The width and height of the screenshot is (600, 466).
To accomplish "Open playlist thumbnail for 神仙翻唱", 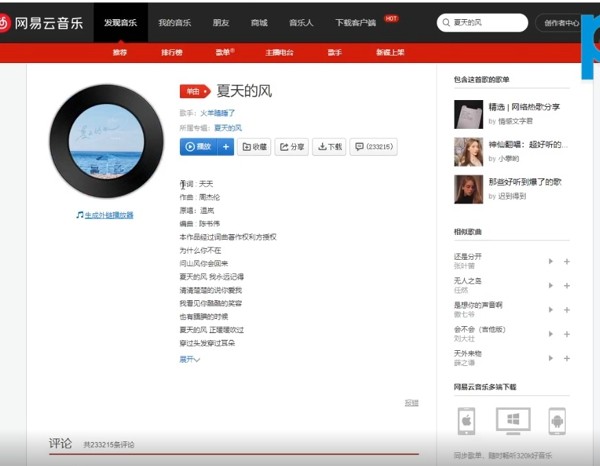I will pyautogui.click(x=468, y=152).
